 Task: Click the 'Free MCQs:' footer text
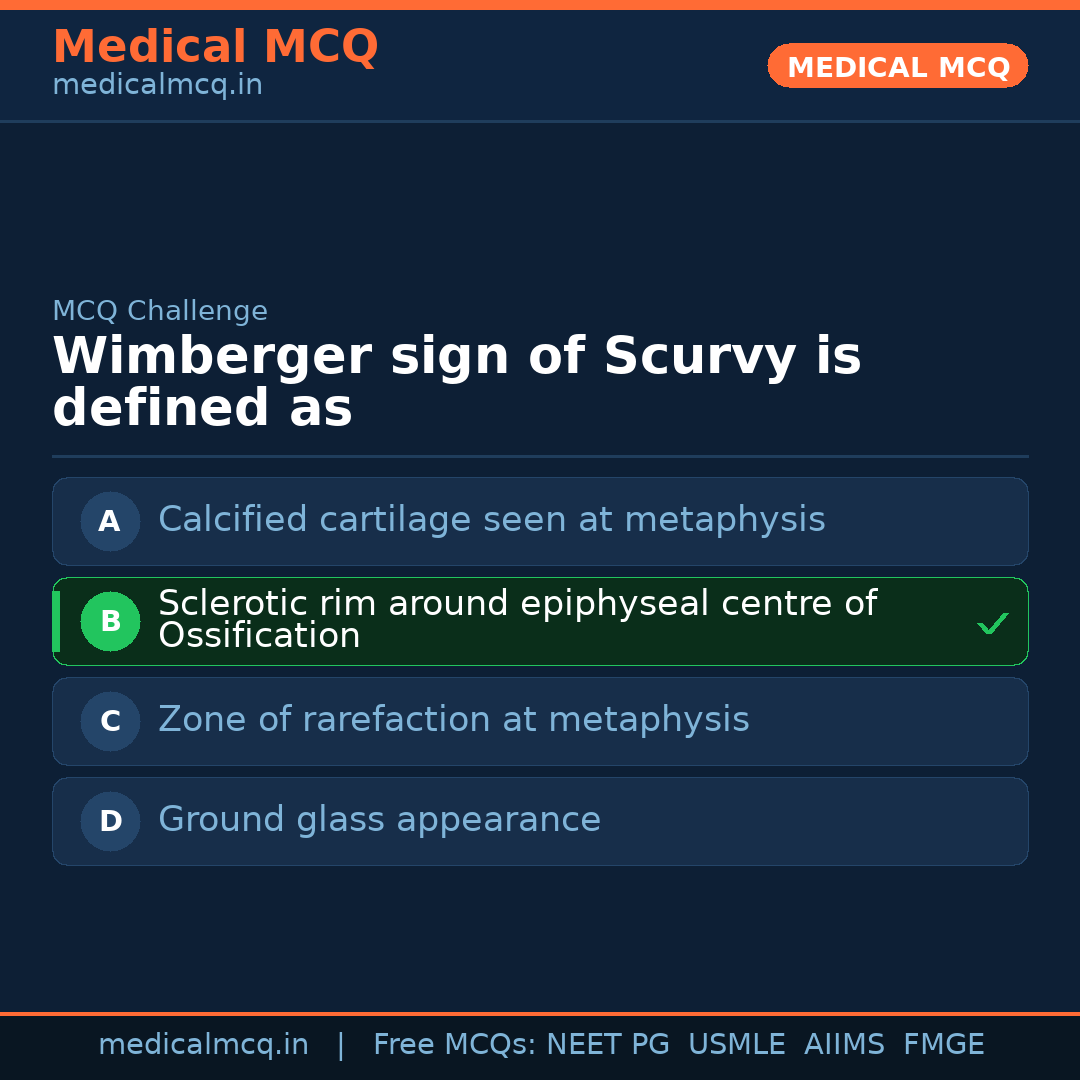[454, 1045]
